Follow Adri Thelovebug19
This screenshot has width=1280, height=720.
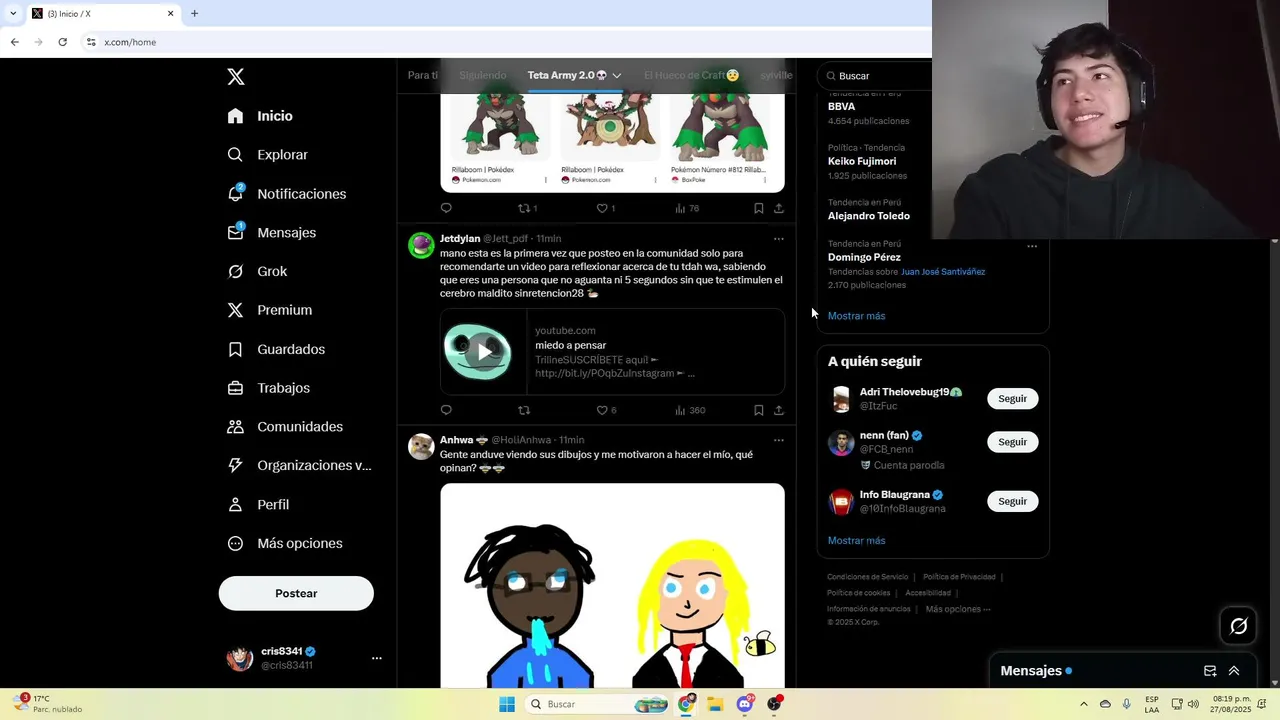(1012, 399)
